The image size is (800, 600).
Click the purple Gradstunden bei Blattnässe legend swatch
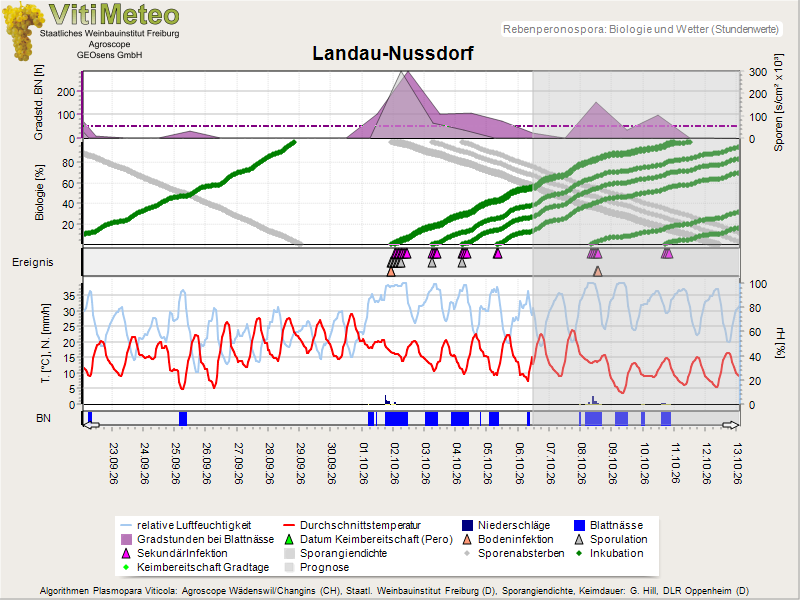(126, 539)
